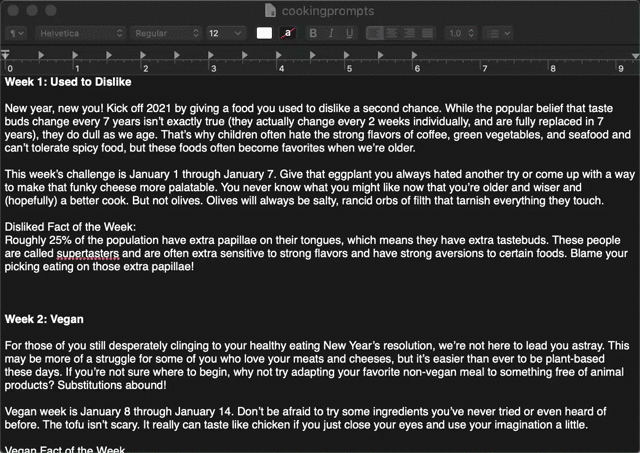Click the line 'Vegan Fact of the Week'
640x453 pixels.
pos(64,449)
